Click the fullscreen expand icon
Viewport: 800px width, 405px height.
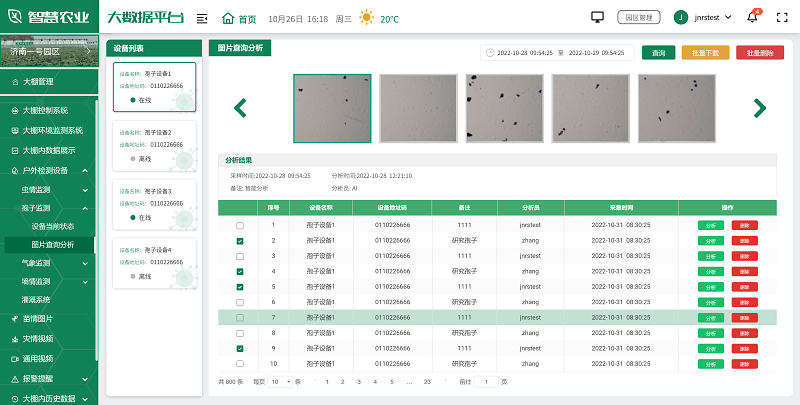tap(782, 17)
